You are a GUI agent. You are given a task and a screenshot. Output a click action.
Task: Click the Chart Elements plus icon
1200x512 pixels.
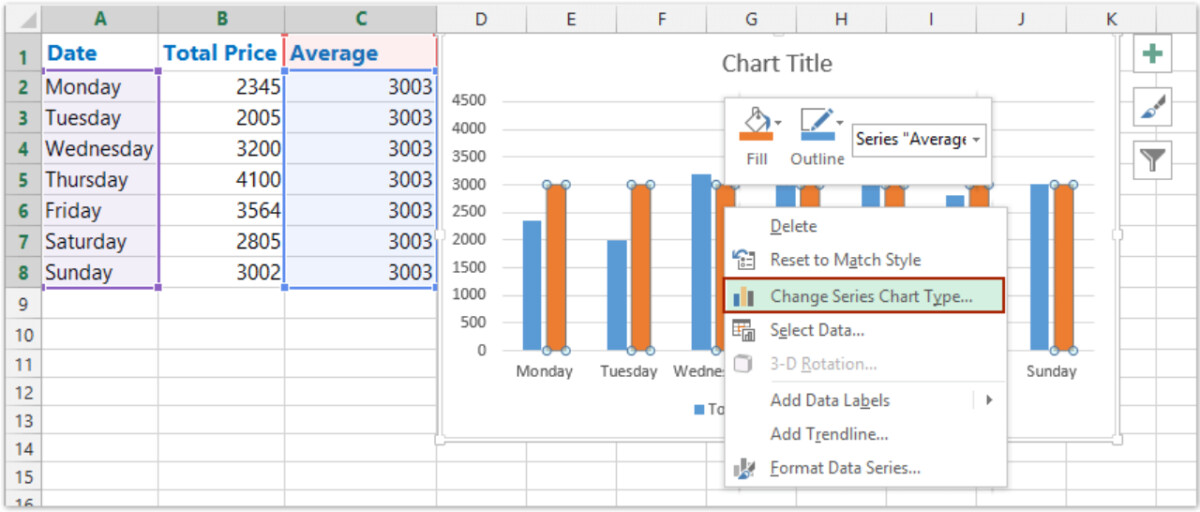[1152, 53]
